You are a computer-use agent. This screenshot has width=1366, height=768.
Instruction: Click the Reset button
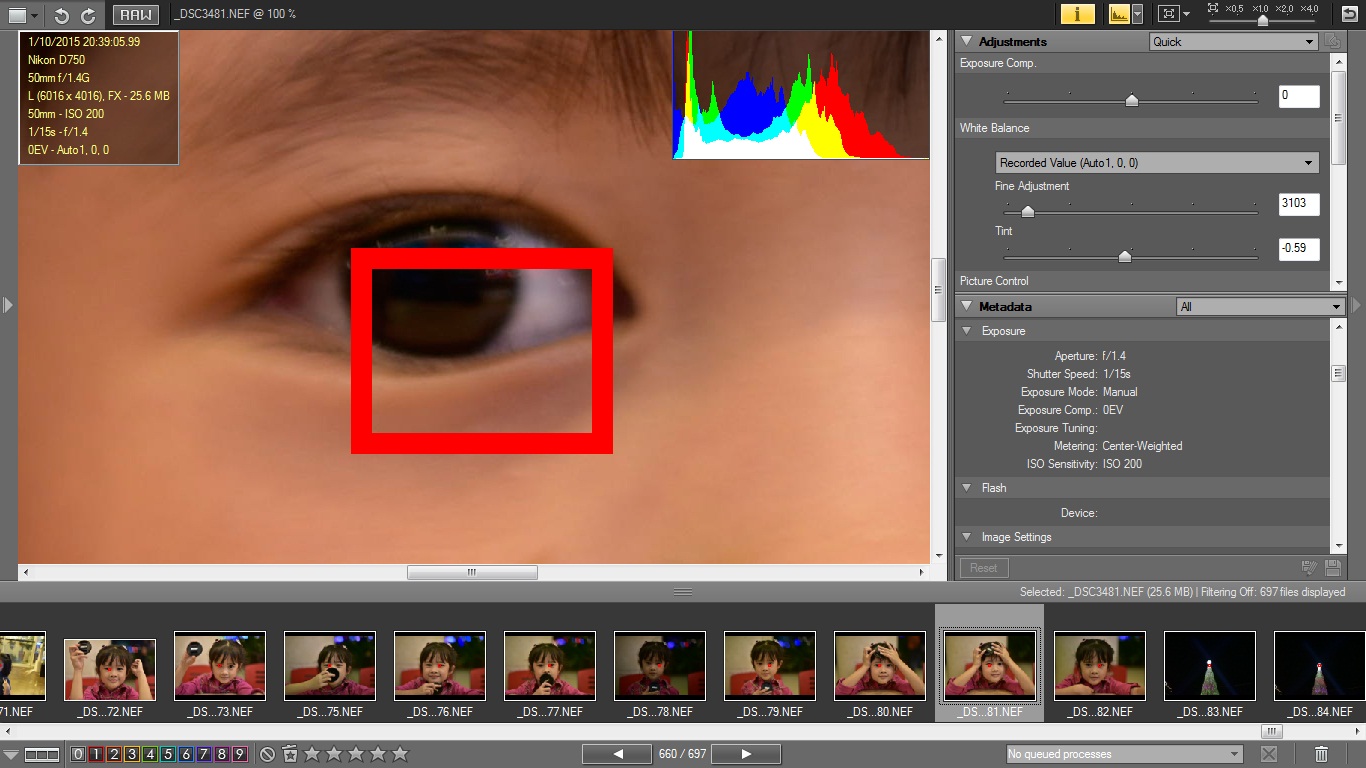tap(983, 568)
